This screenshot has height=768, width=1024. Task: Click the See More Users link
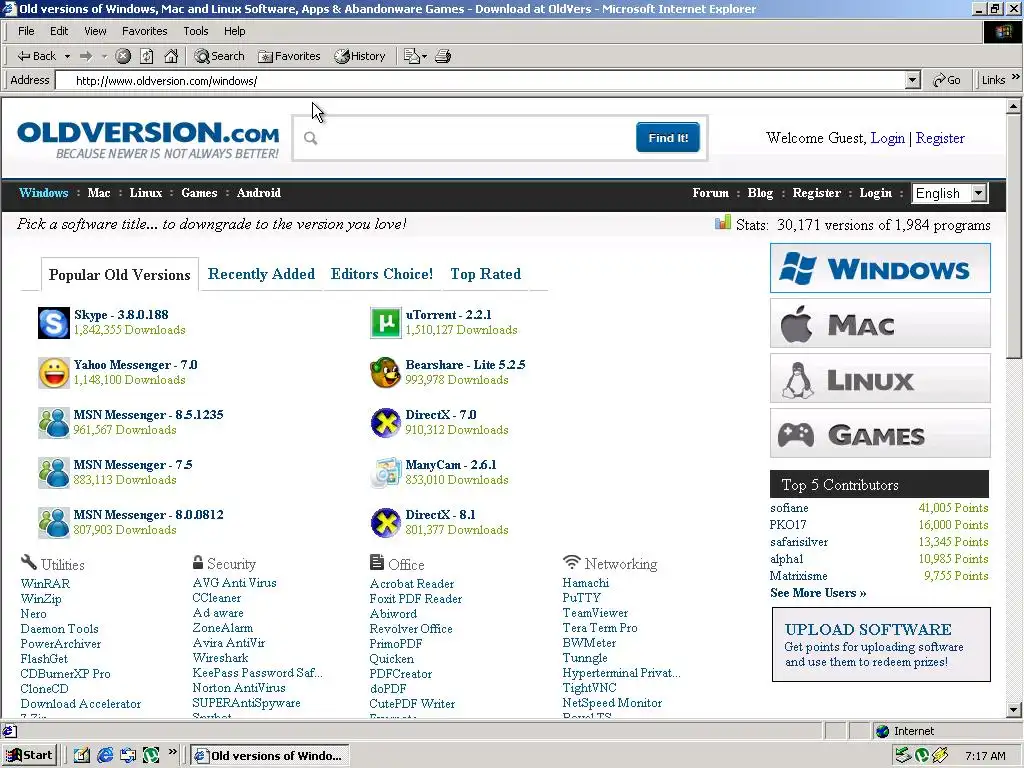point(818,593)
